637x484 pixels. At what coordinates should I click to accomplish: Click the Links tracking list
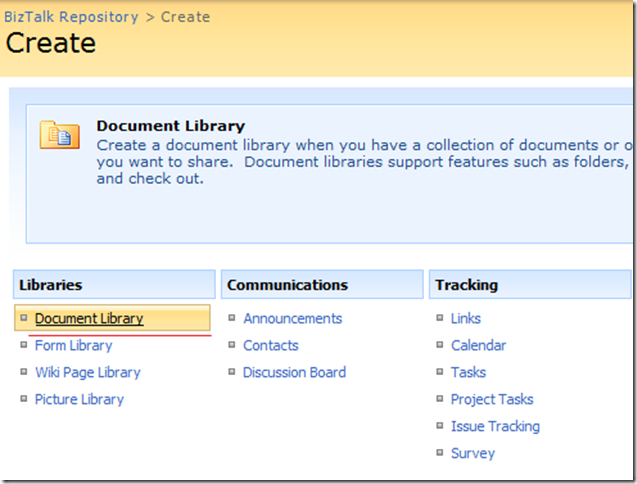465,319
